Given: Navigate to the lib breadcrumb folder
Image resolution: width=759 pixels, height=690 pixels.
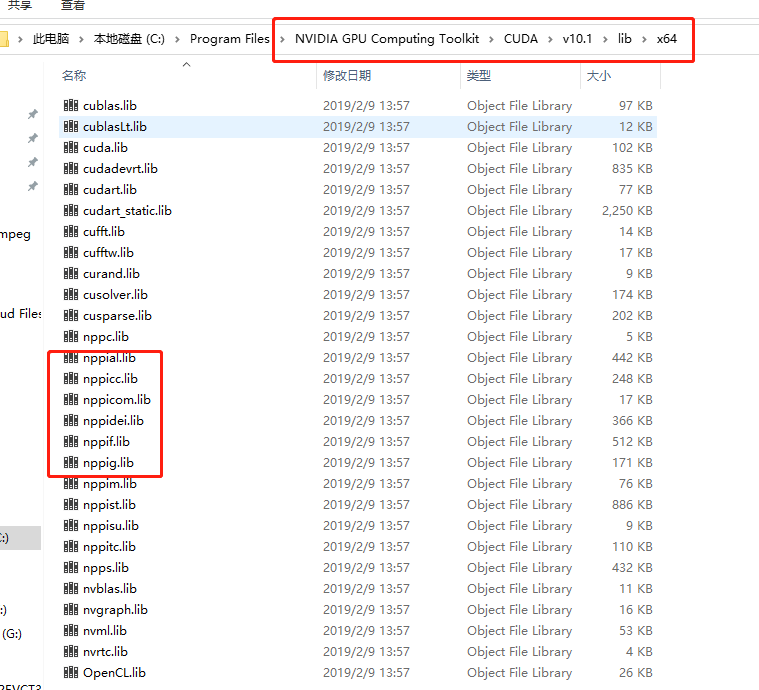Looking at the screenshot, I should coord(624,39).
